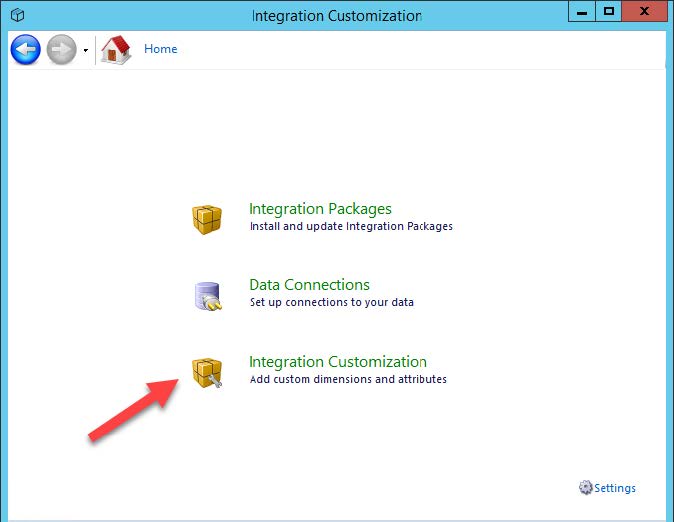
Task: Minimize the Integration Customization window
Action: pyautogui.click(x=583, y=13)
